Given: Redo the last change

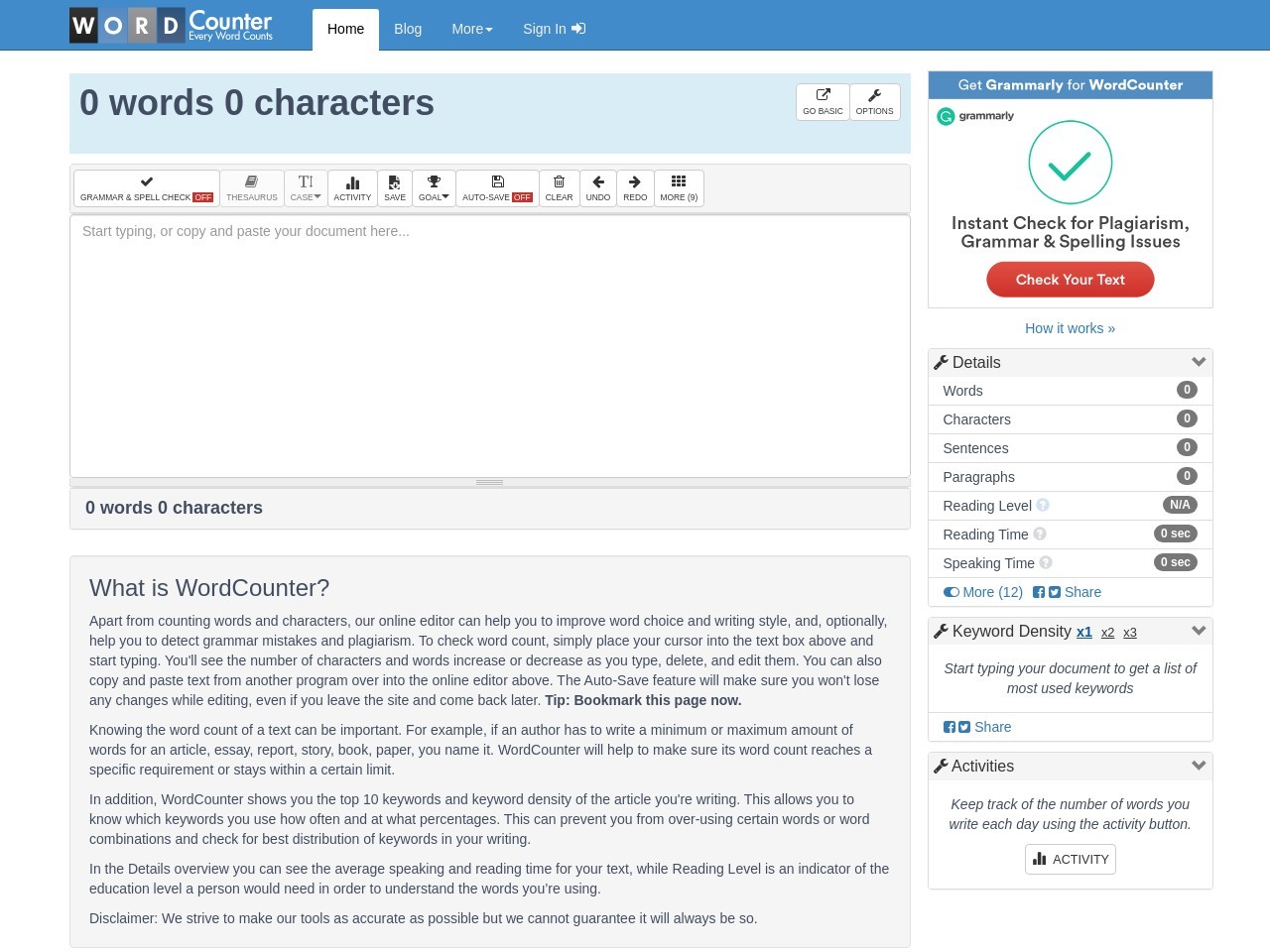Looking at the screenshot, I should [x=635, y=188].
